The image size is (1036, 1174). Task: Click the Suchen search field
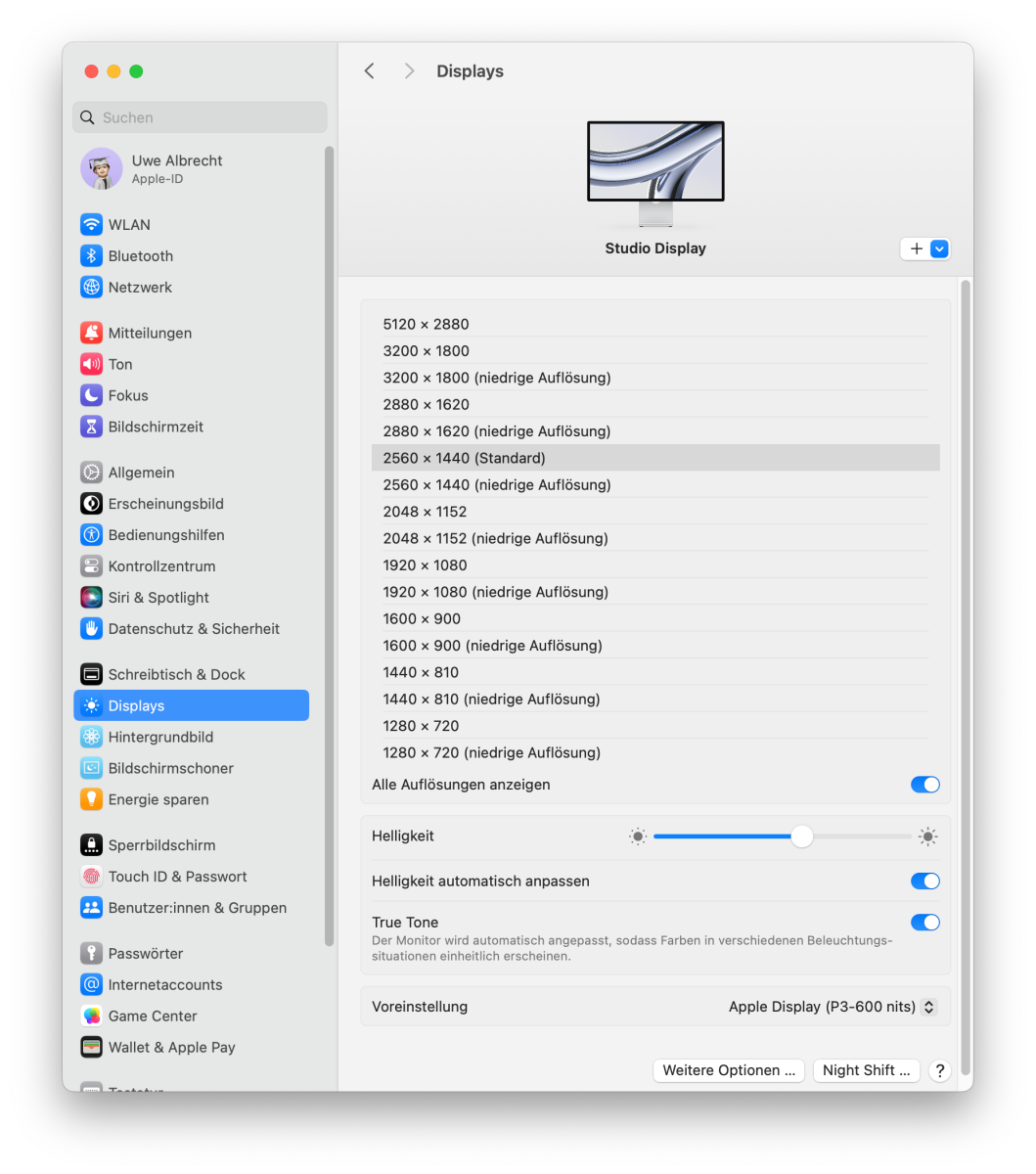click(200, 117)
